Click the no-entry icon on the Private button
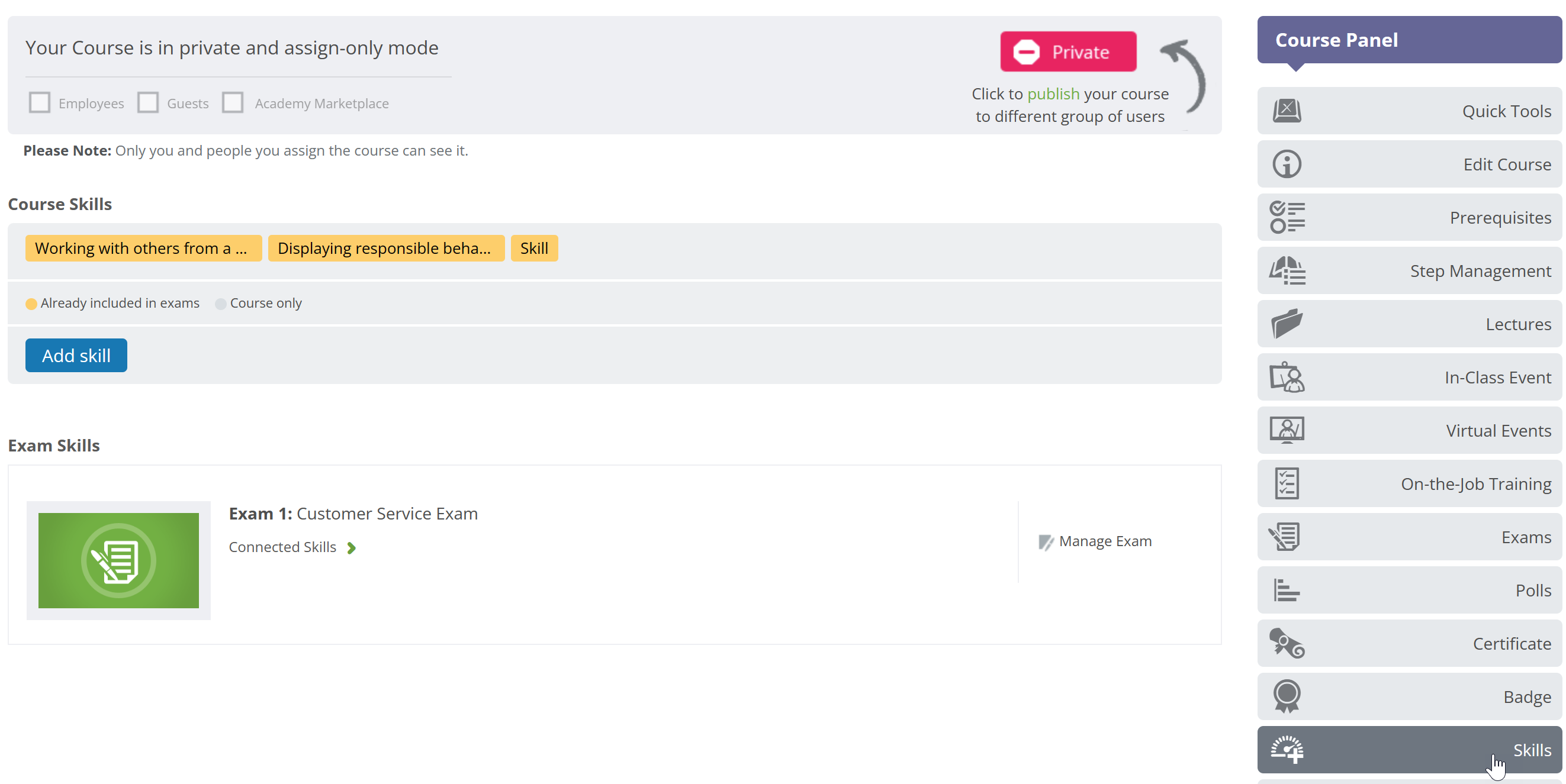1566x784 pixels. (x=1026, y=52)
